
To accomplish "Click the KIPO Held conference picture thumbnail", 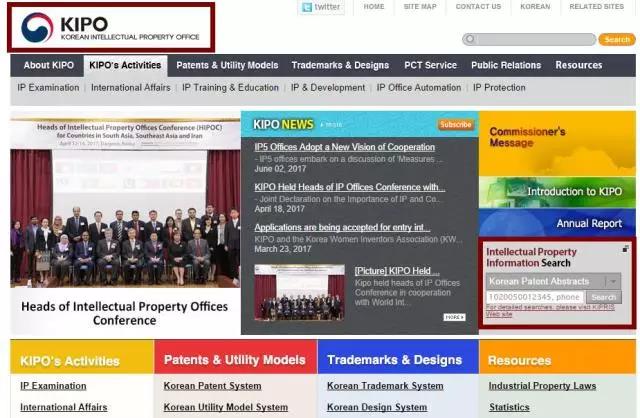I will pos(299,292).
